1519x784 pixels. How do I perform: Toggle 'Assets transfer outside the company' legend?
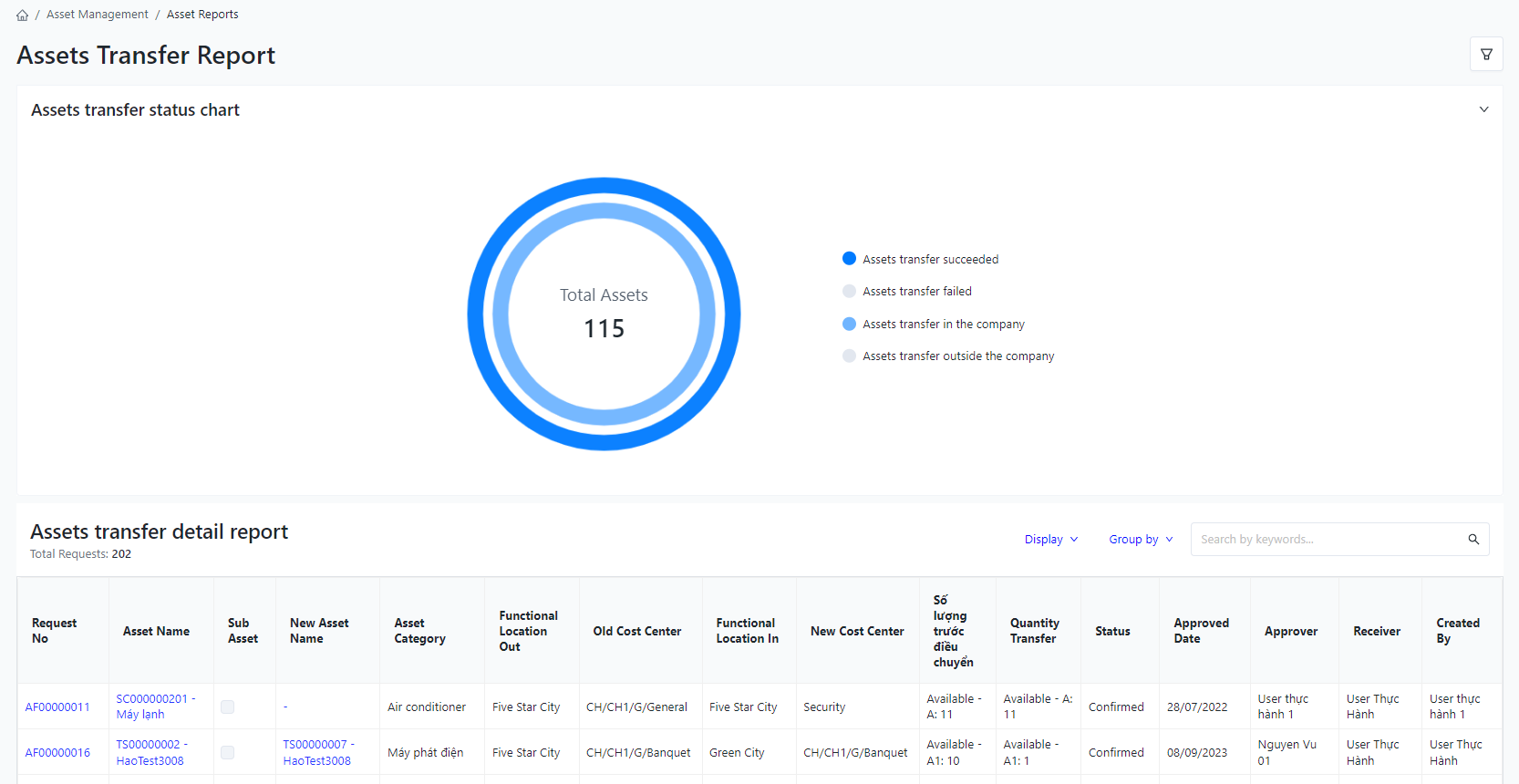[957, 356]
